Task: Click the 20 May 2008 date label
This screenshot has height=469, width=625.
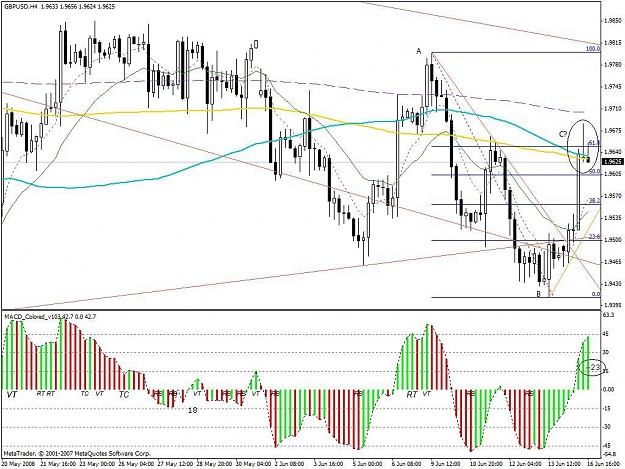Action: 18,464
